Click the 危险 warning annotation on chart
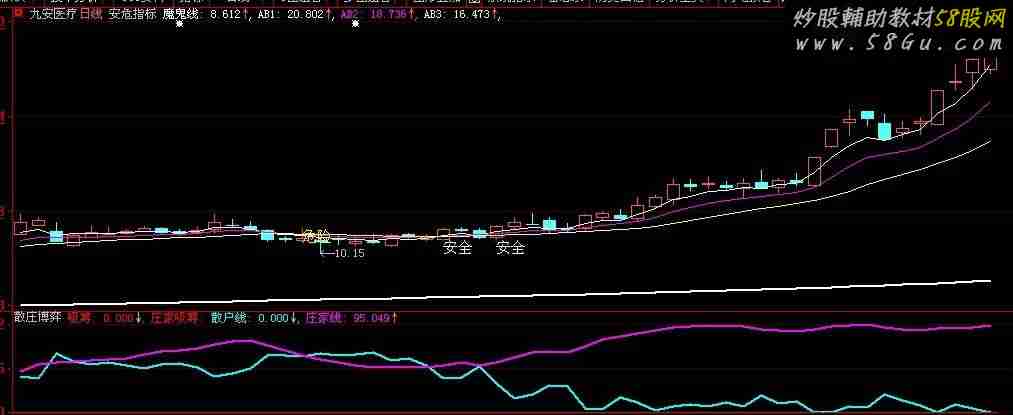 point(316,236)
